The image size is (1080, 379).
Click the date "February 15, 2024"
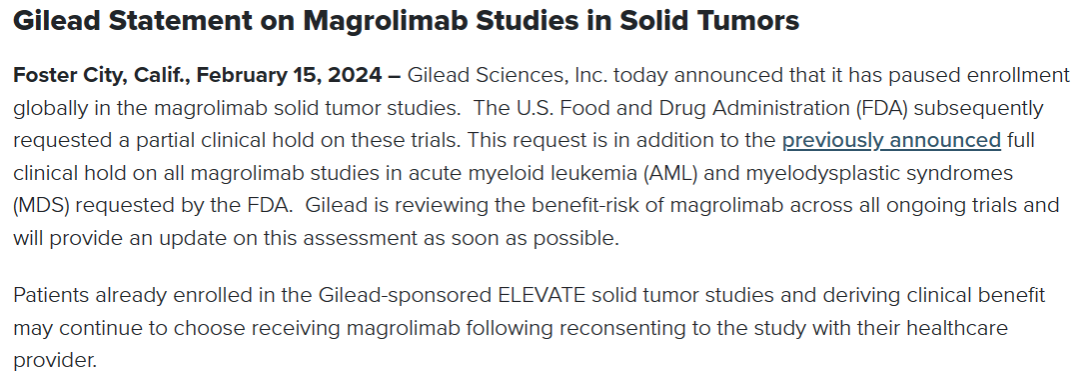(x=289, y=75)
